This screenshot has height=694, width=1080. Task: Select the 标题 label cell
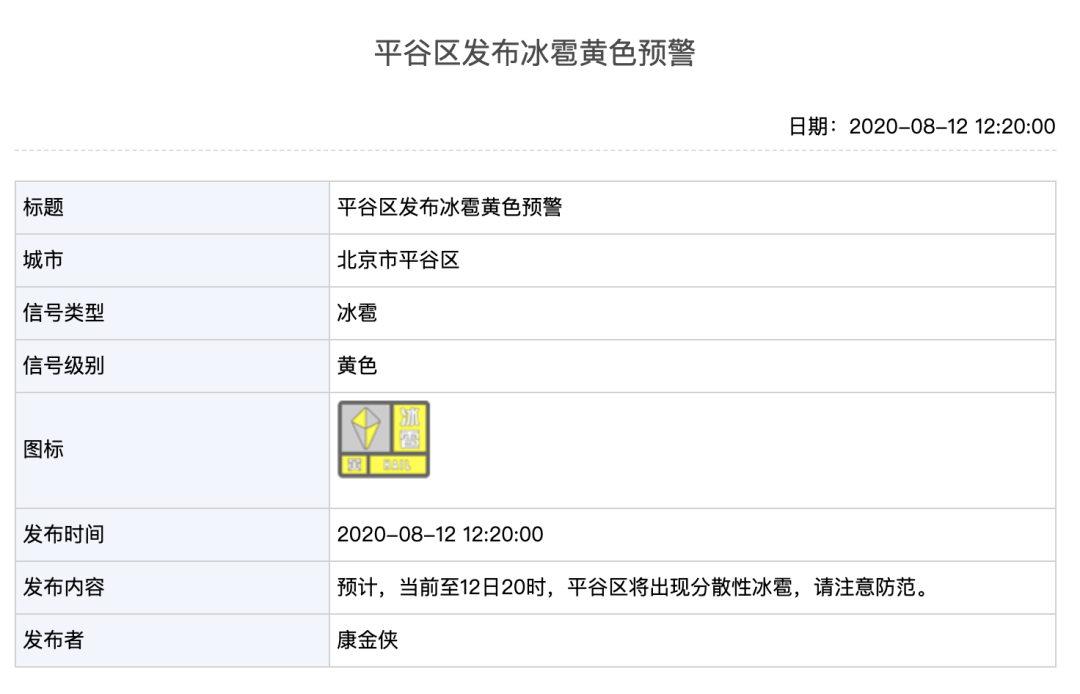point(172,207)
